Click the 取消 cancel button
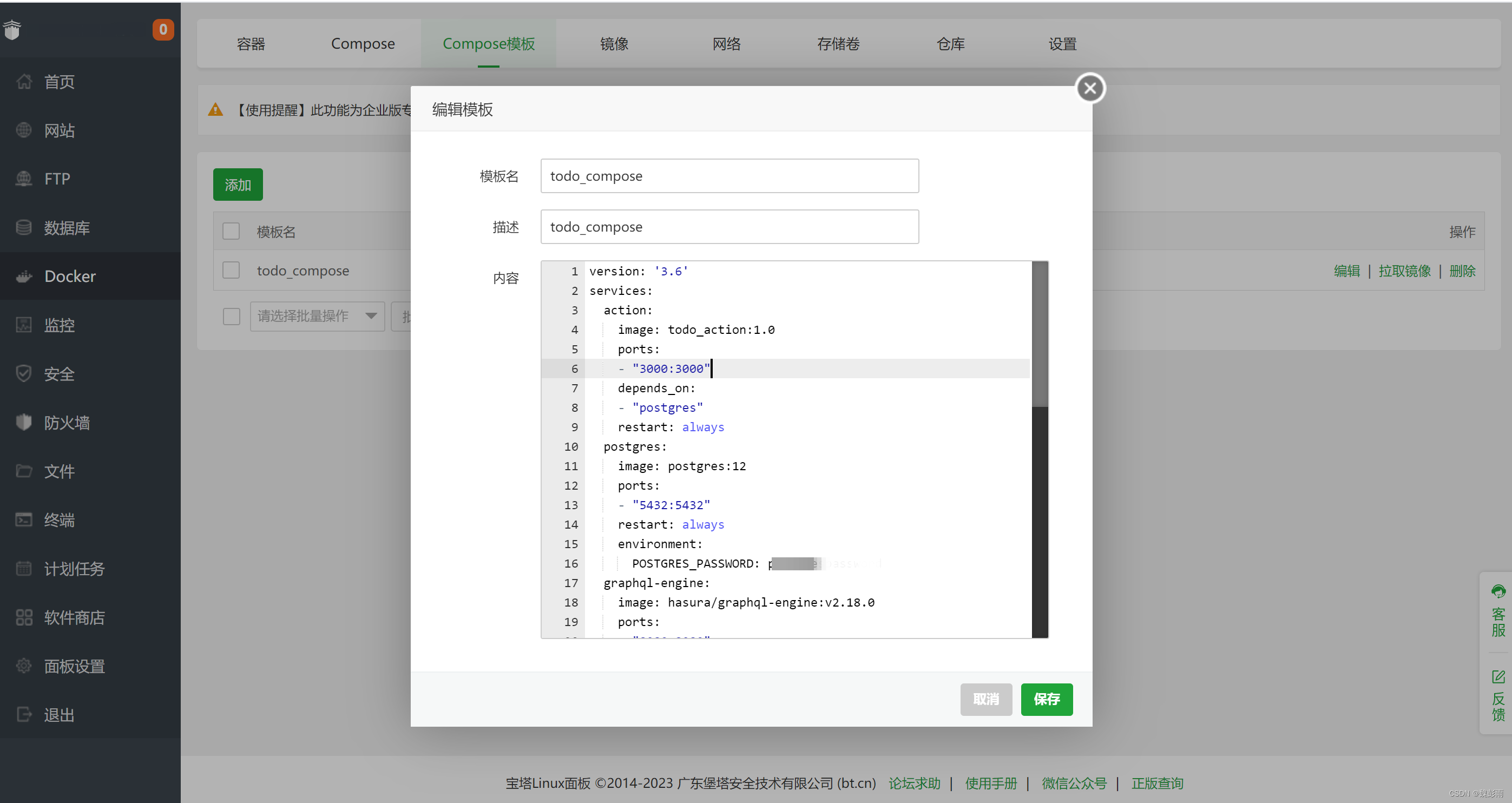 coord(985,699)
